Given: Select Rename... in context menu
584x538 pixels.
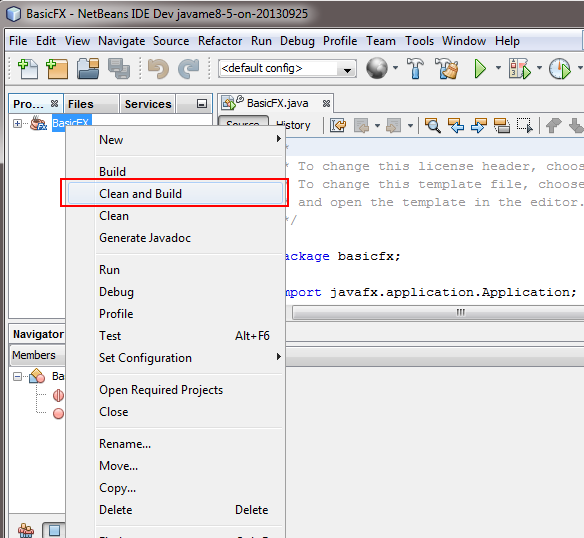Looking at the screenshot, I should click(x=174, y=444).
